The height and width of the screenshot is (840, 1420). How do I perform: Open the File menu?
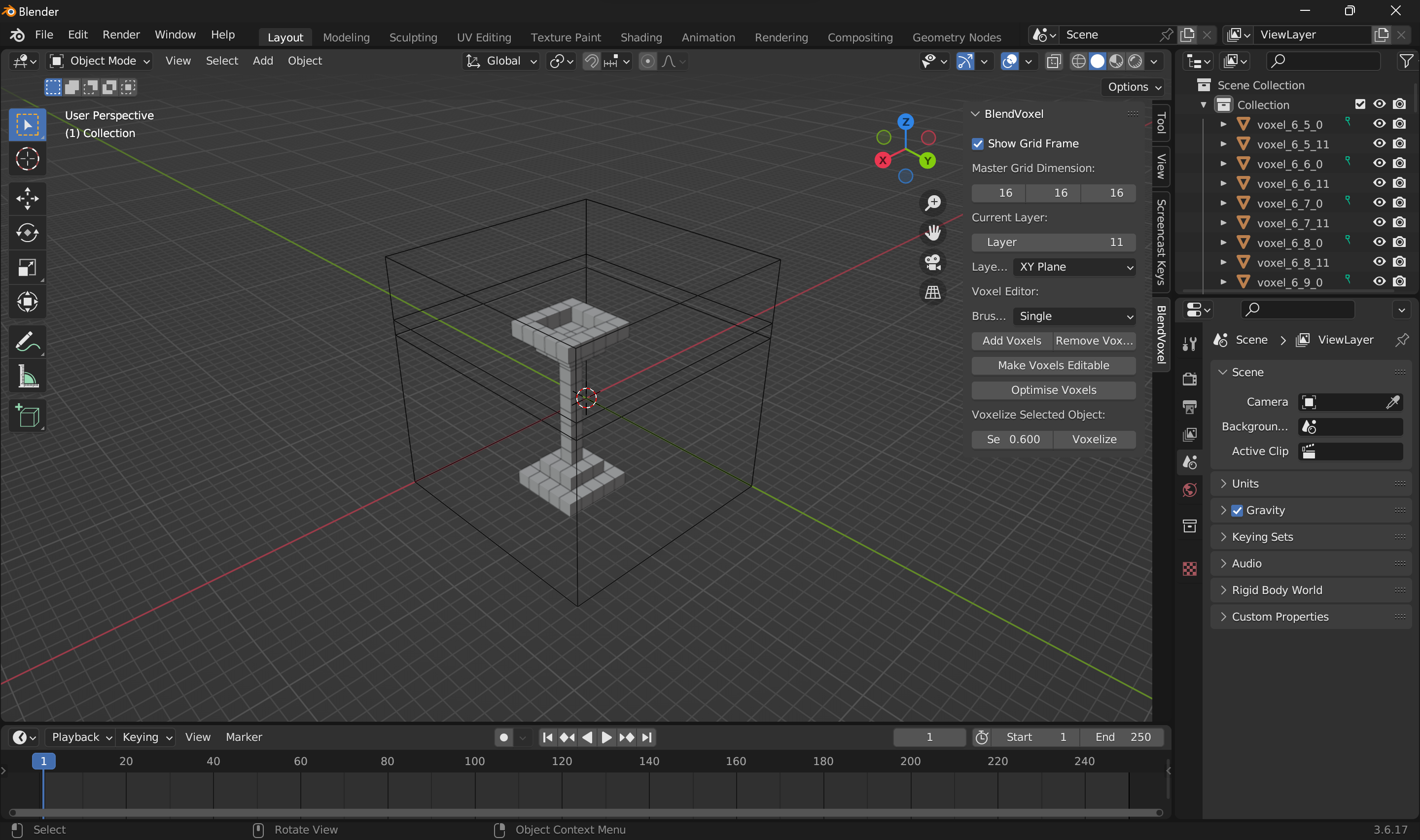click(x=43, y=35)
